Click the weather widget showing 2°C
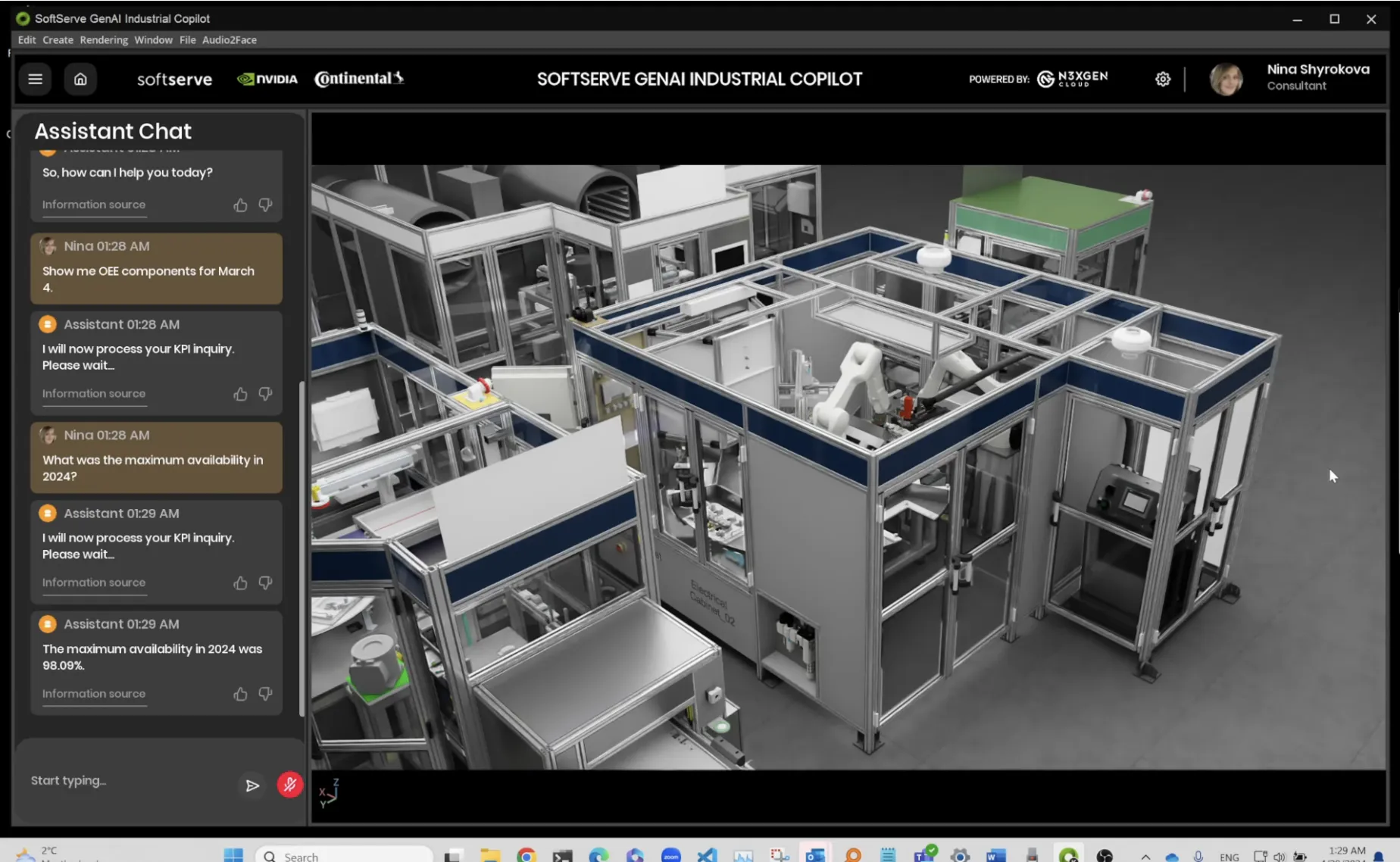 pyautogui.click(x=57, y=854)
